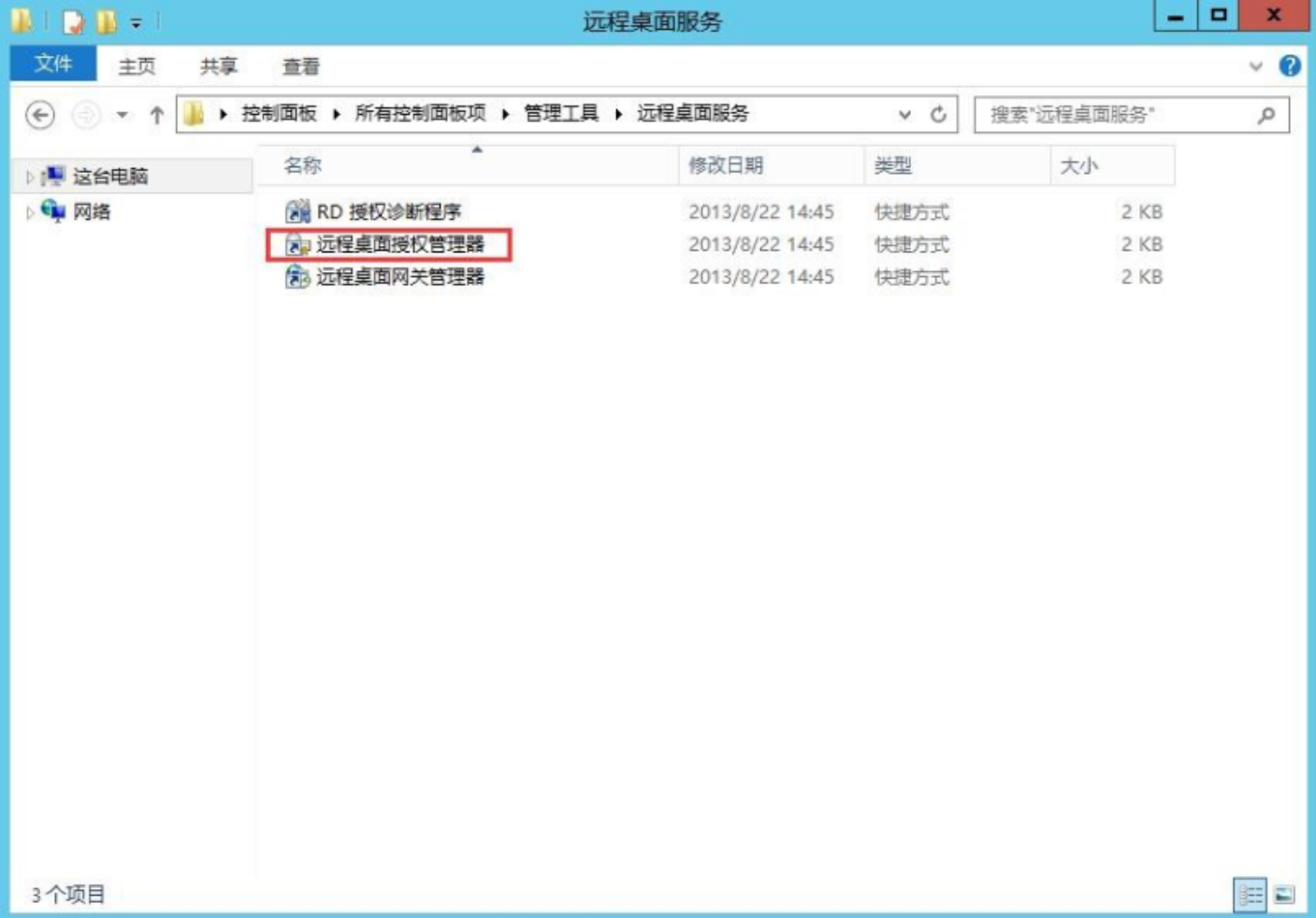Viewport: 1316px width, 918px height.
Task: Click the 远程桌面授权管理器 file icon
Action: (297, 244)
